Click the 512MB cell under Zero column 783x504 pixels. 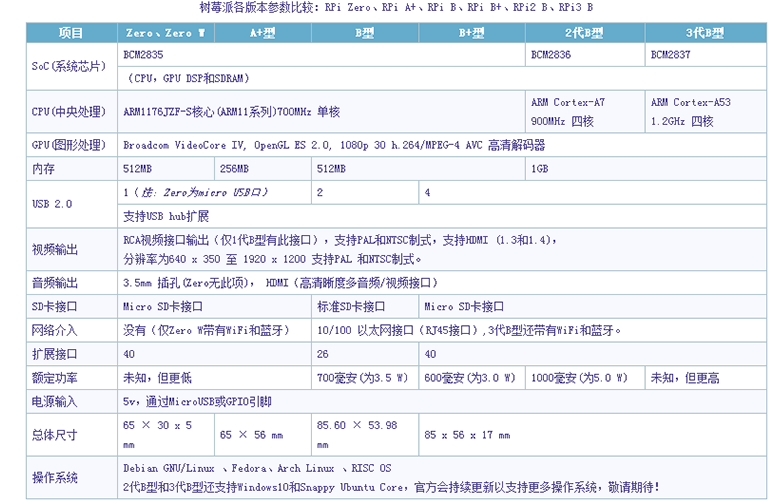point(166,169)
